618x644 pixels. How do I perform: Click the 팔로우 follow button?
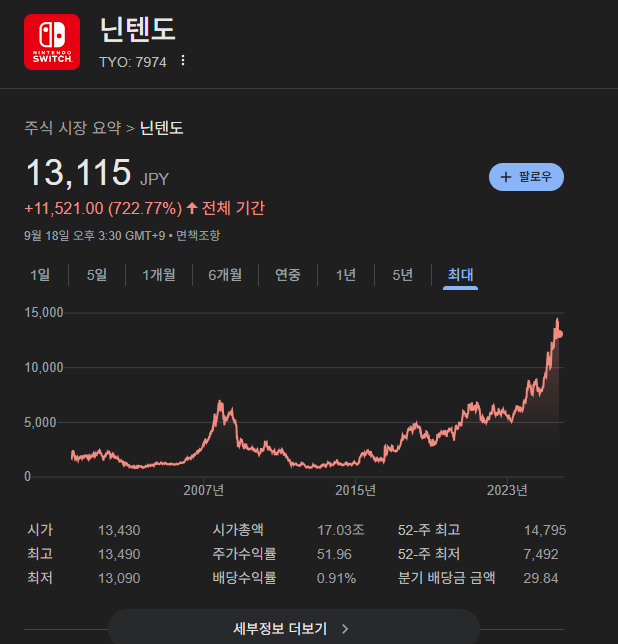click(x=526, y=177)
